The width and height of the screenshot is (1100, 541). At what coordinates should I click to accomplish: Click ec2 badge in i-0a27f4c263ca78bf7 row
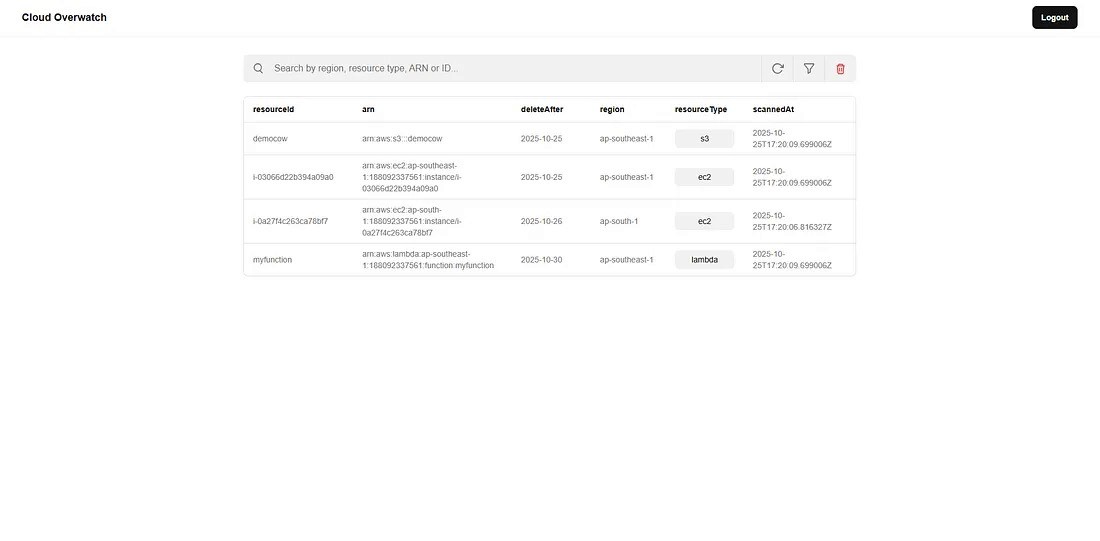pos(704,222)
